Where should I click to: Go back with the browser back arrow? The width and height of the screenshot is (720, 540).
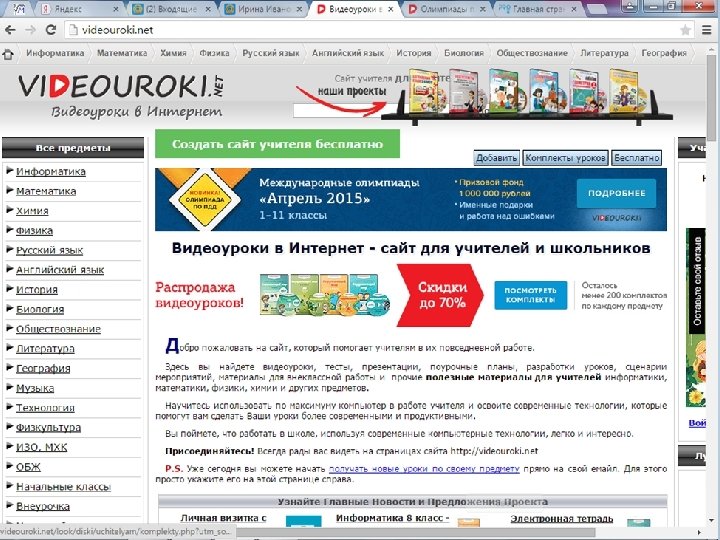coord(10,30)
